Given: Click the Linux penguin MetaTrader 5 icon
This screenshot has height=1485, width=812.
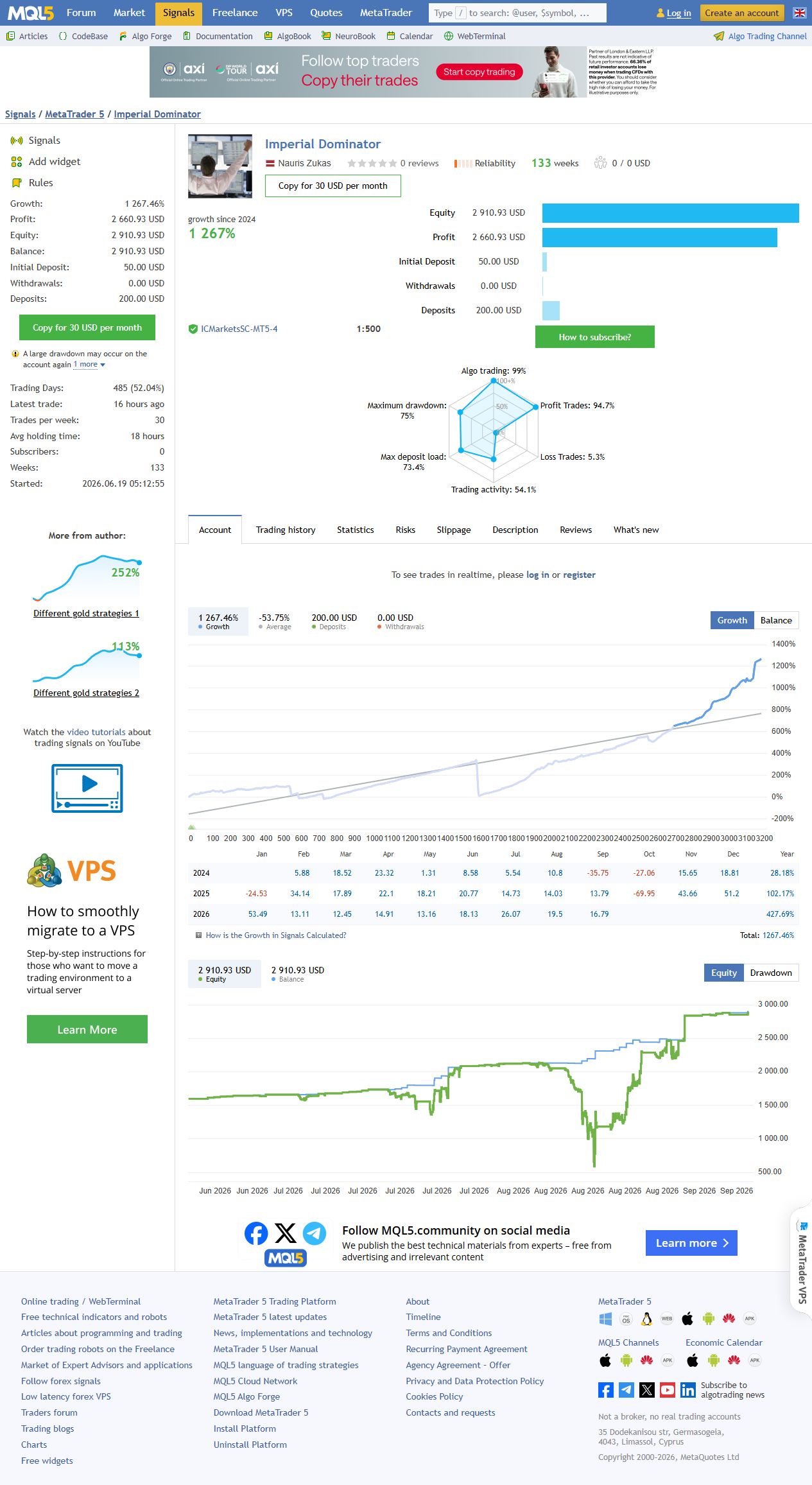Looking at the screenshot, I should tap(646, 1319).
